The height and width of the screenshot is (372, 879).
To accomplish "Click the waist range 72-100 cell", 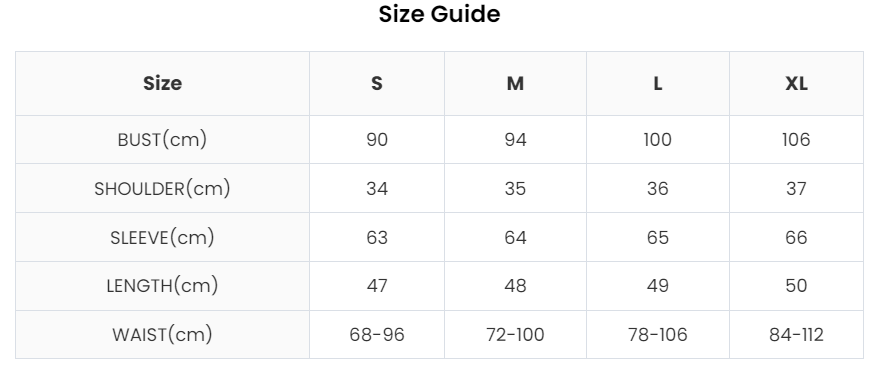I will click(x=515, y=334).
